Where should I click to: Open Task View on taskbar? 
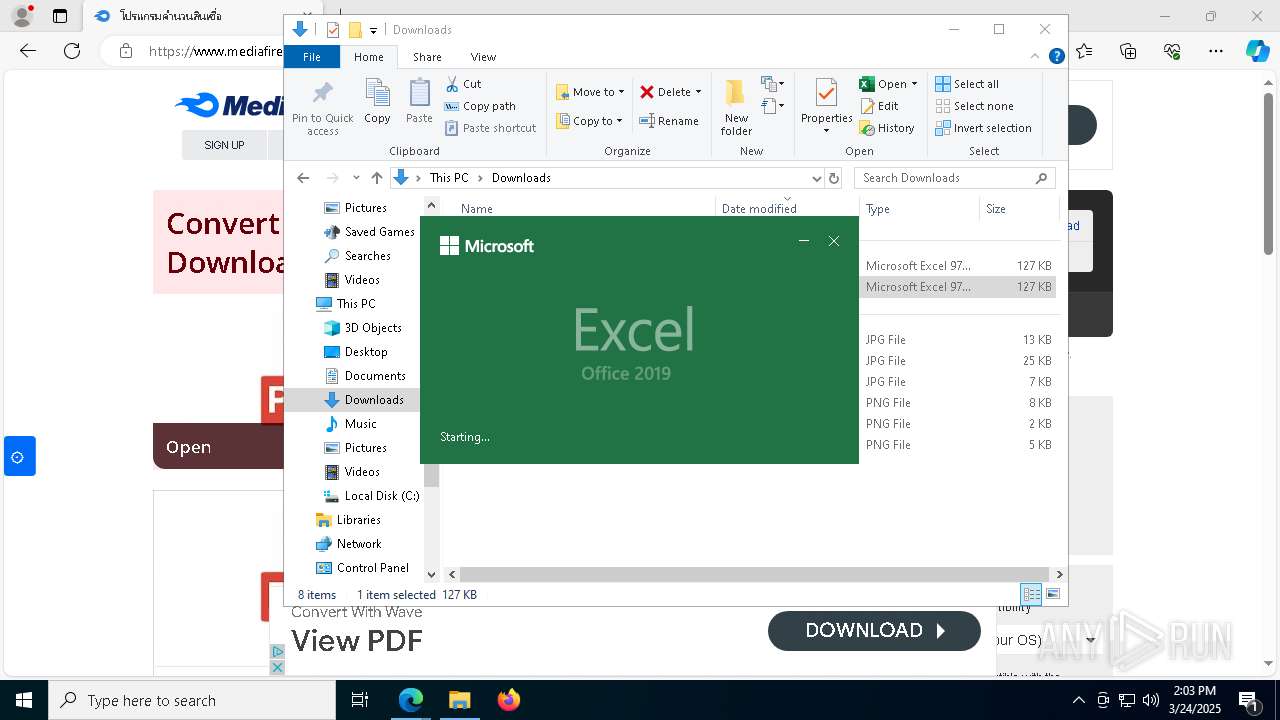360,700
